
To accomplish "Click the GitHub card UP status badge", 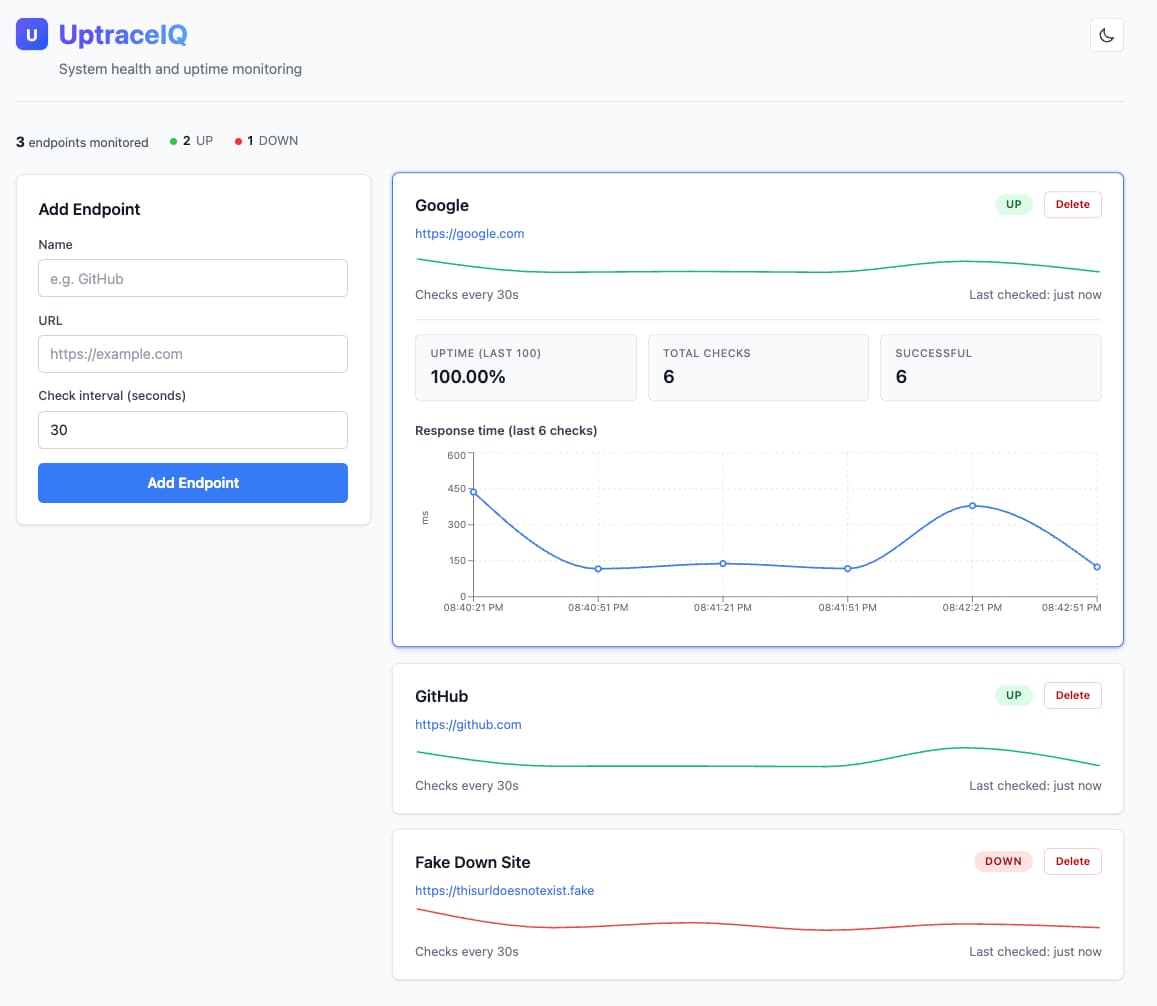I will pos(1014,695).
